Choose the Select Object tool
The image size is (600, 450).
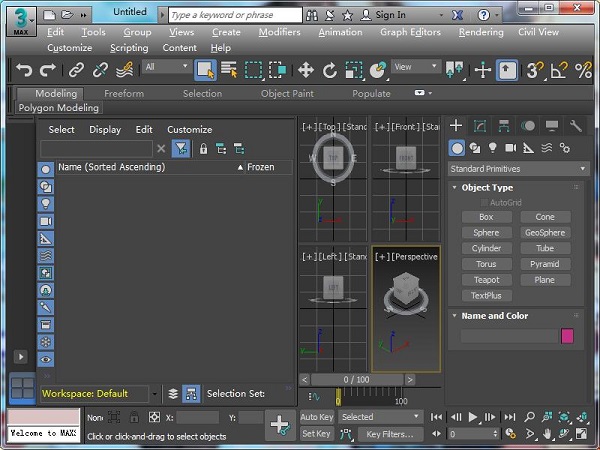pos(205,70)
